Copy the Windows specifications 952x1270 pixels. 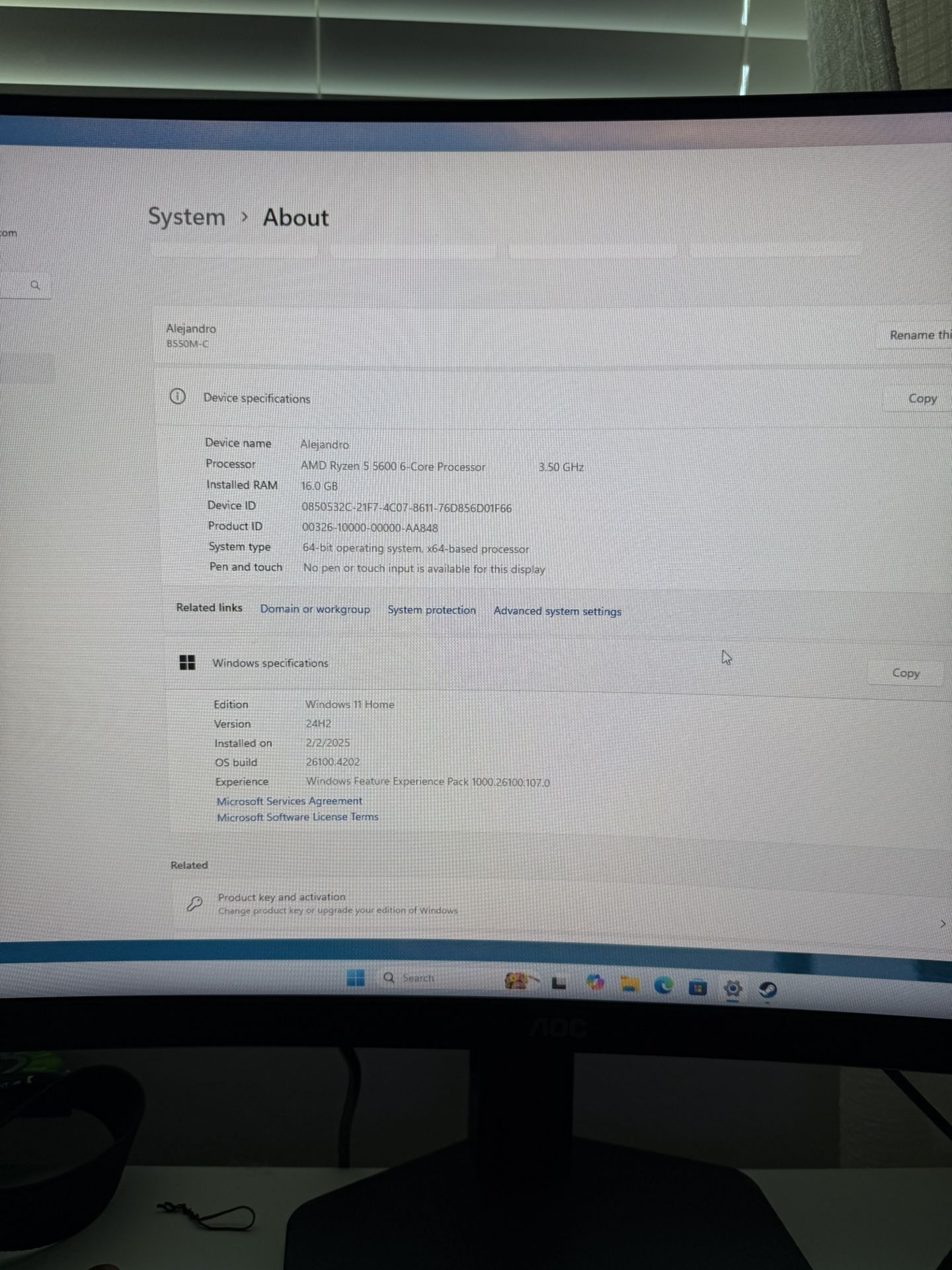coord(906,673)
